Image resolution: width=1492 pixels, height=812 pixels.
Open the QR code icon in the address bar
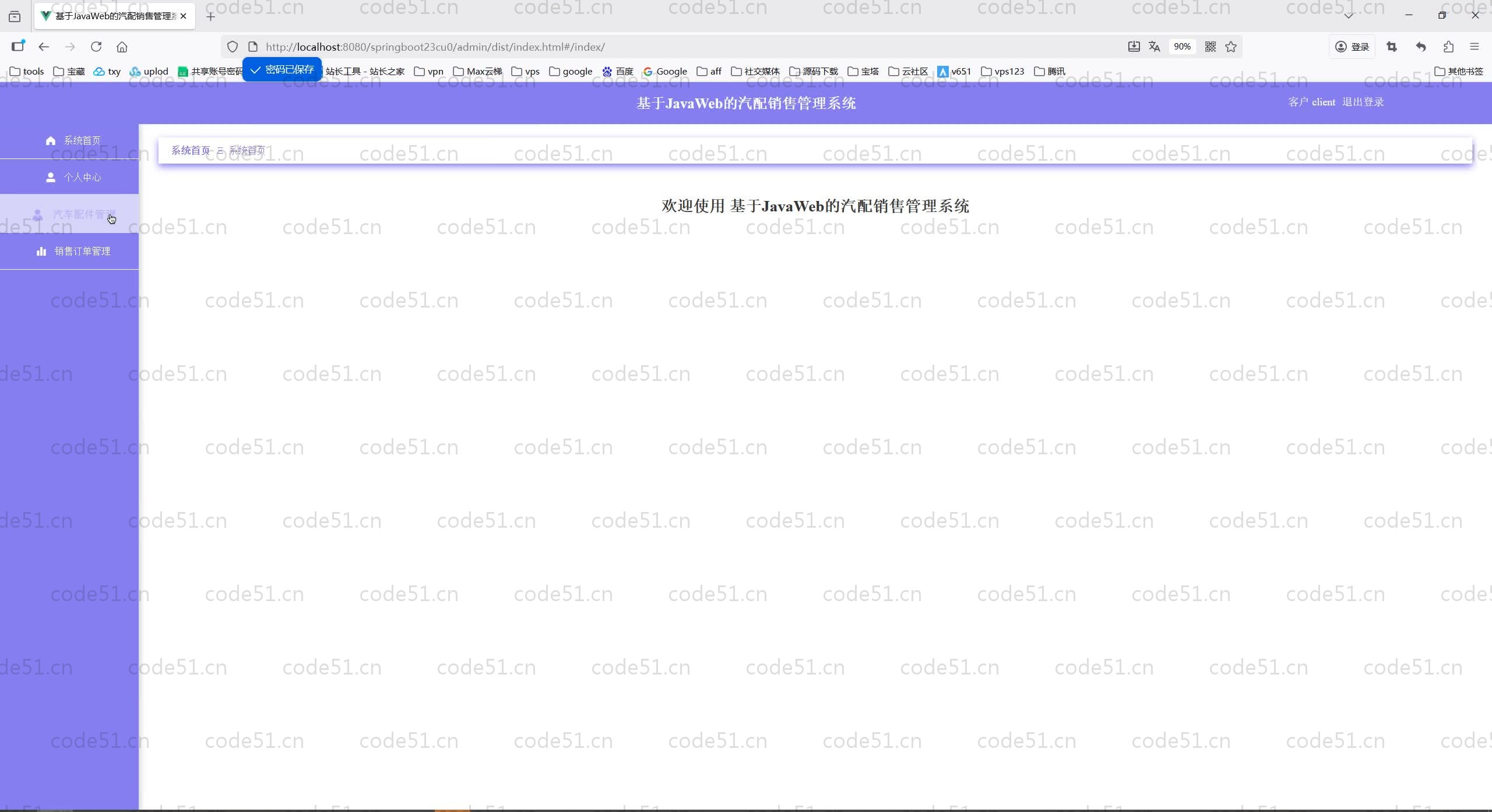point(1211,47)
